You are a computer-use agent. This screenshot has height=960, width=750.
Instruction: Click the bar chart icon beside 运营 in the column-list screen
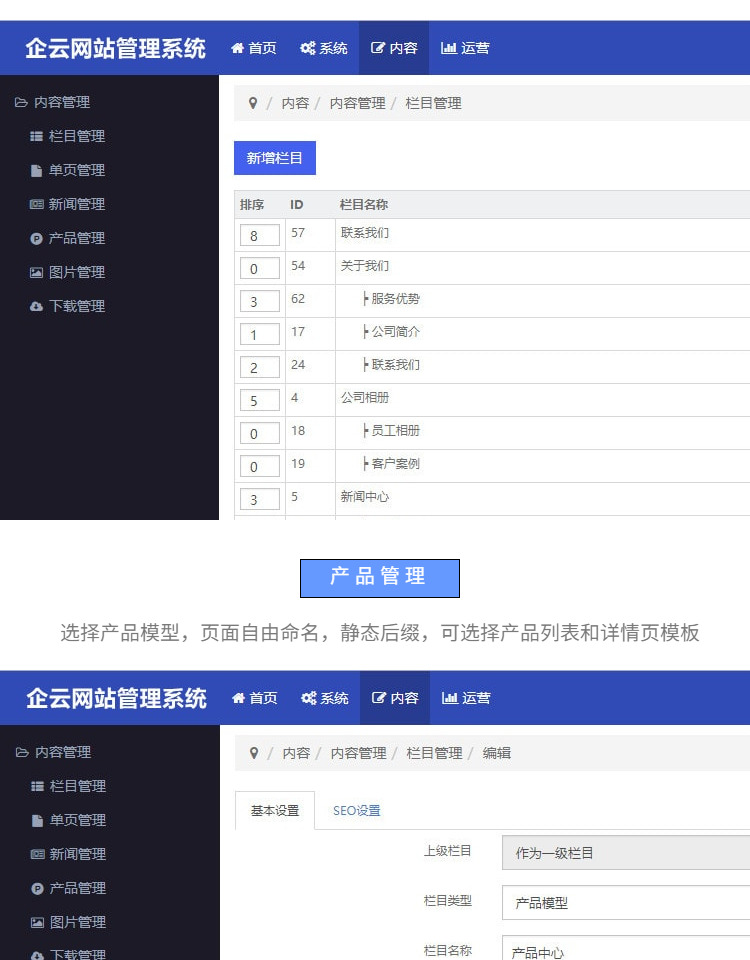pyautogui.click(x=448, y=48)
